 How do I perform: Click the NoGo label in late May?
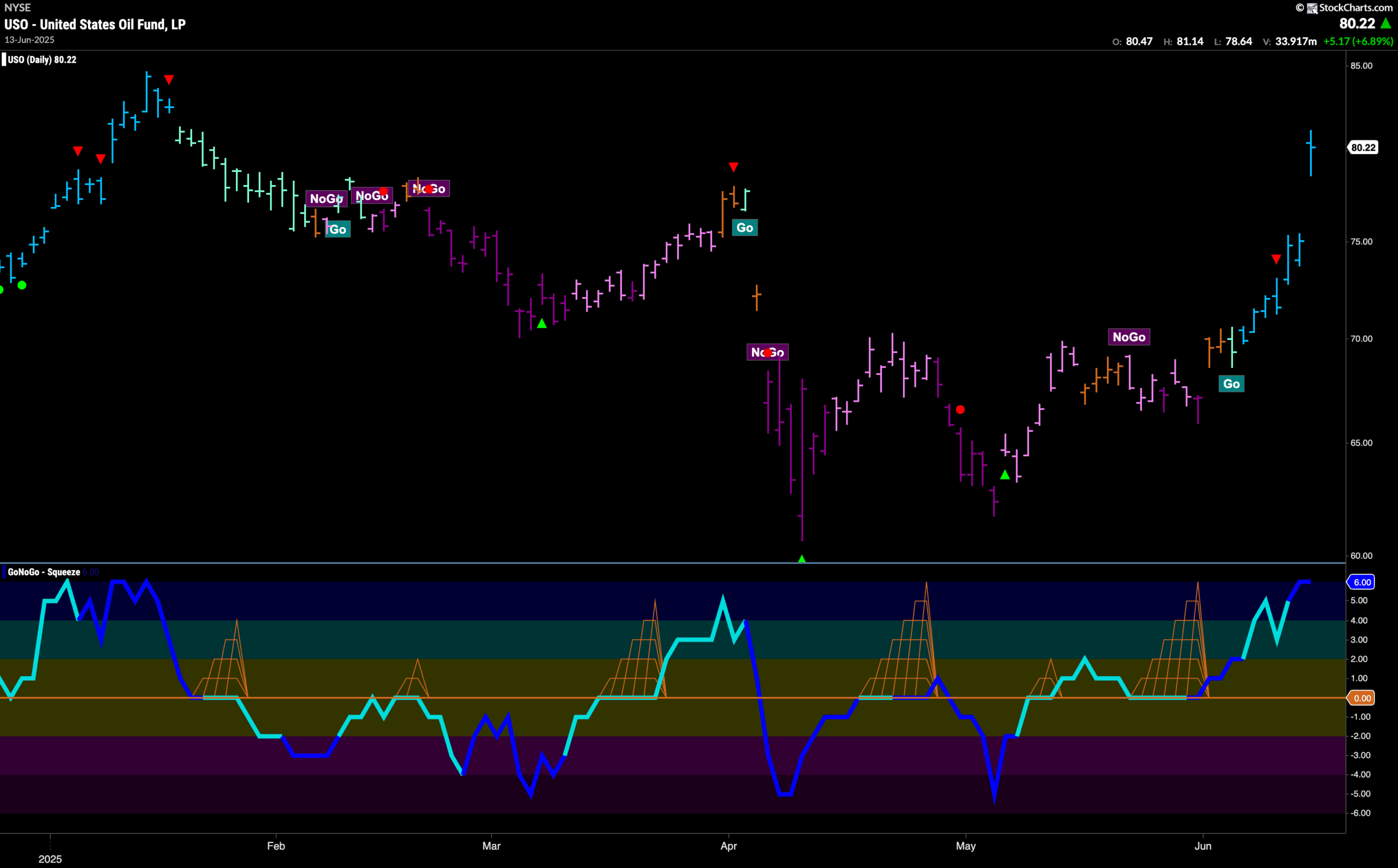[1129, 337]
